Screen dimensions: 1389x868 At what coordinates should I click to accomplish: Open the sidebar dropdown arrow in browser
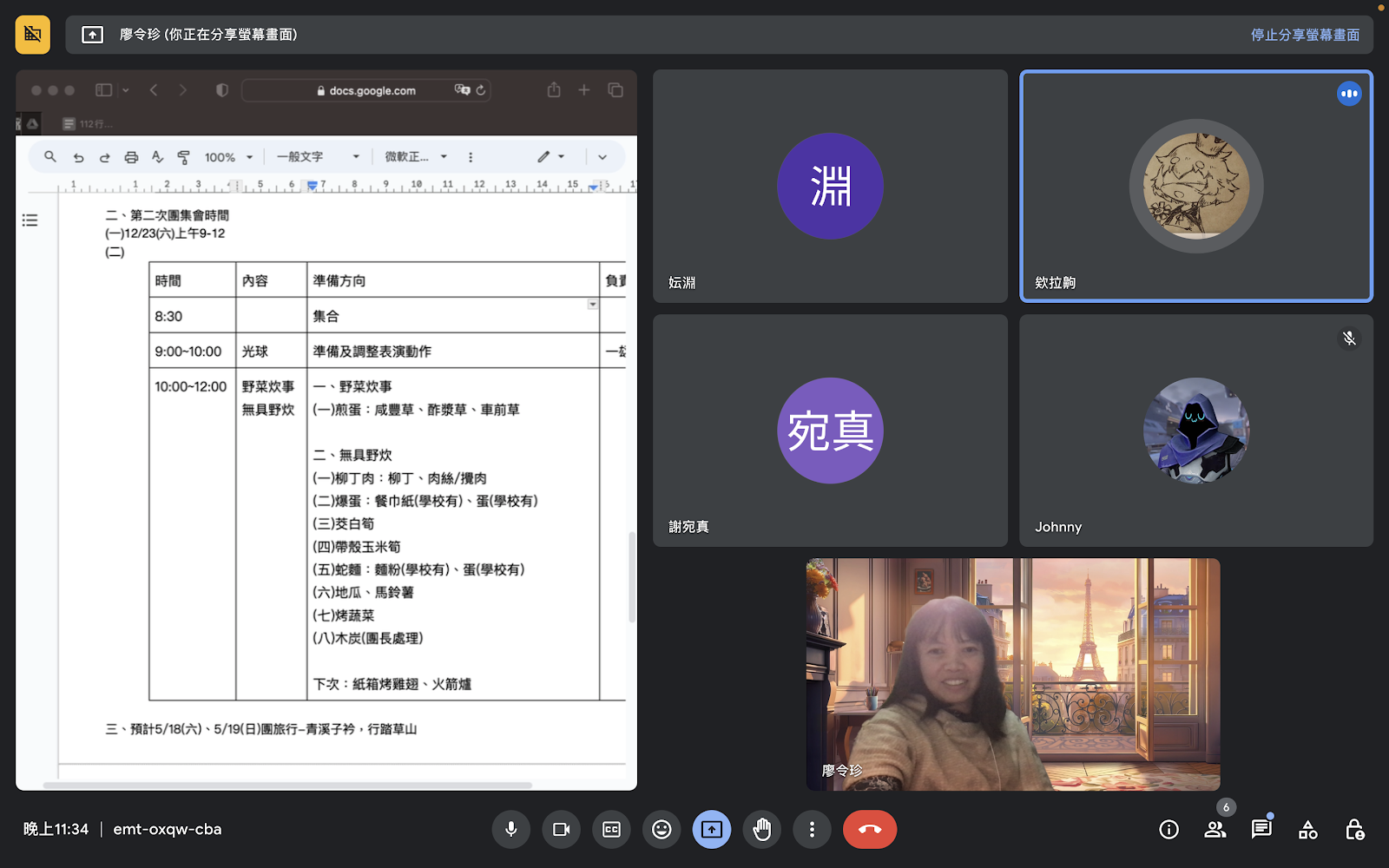tap(126, 90)
